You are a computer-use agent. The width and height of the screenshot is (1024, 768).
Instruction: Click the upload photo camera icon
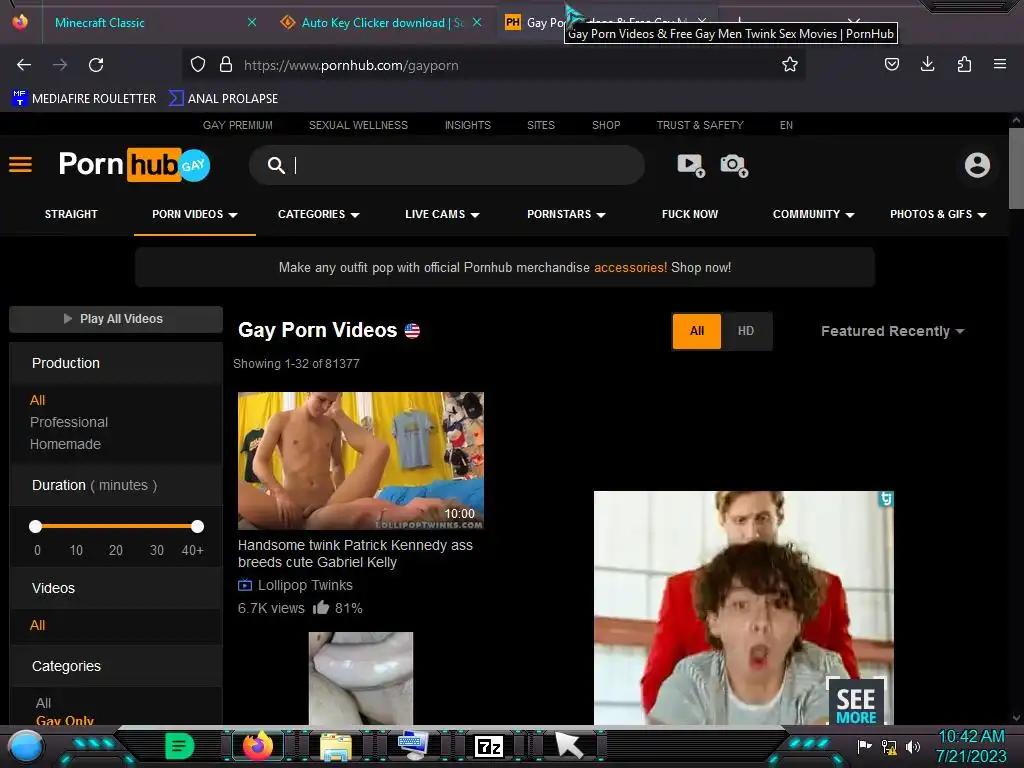click(x=733, y=165)
